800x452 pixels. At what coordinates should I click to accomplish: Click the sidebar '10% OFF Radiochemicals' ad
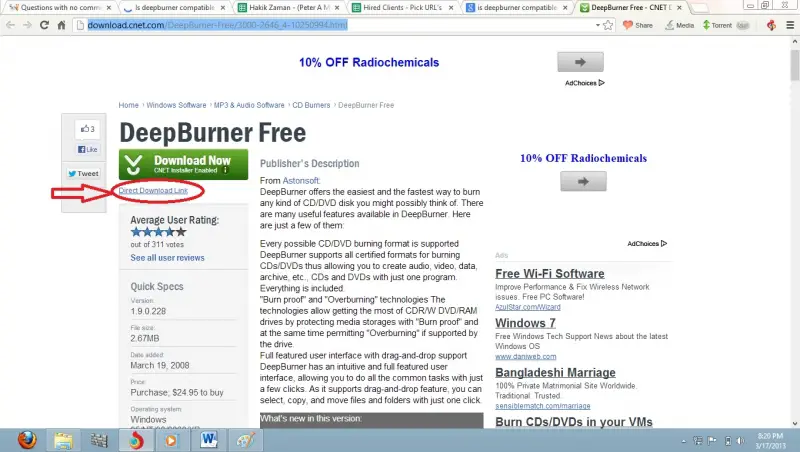point(583,158)
